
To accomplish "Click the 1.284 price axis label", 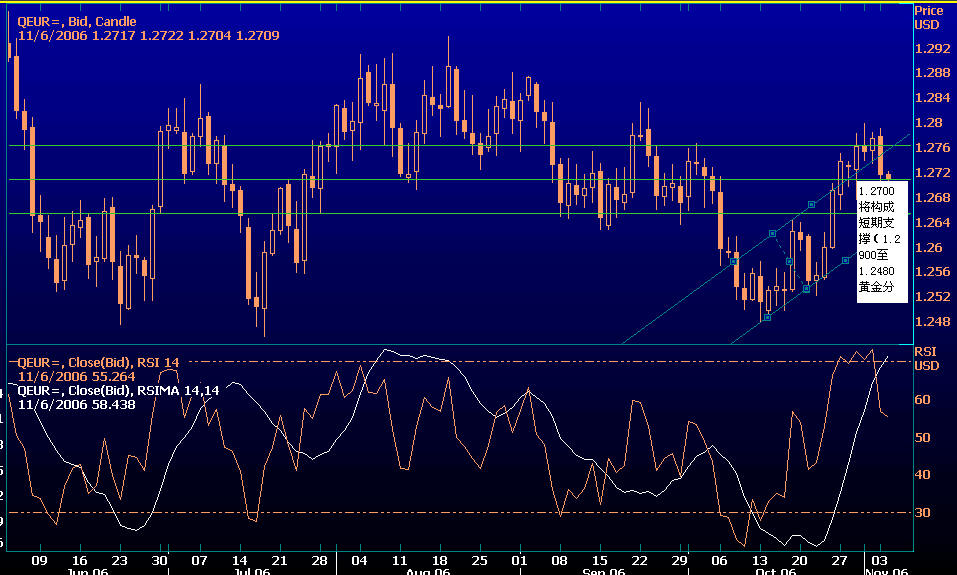I will tap(932, 98).
